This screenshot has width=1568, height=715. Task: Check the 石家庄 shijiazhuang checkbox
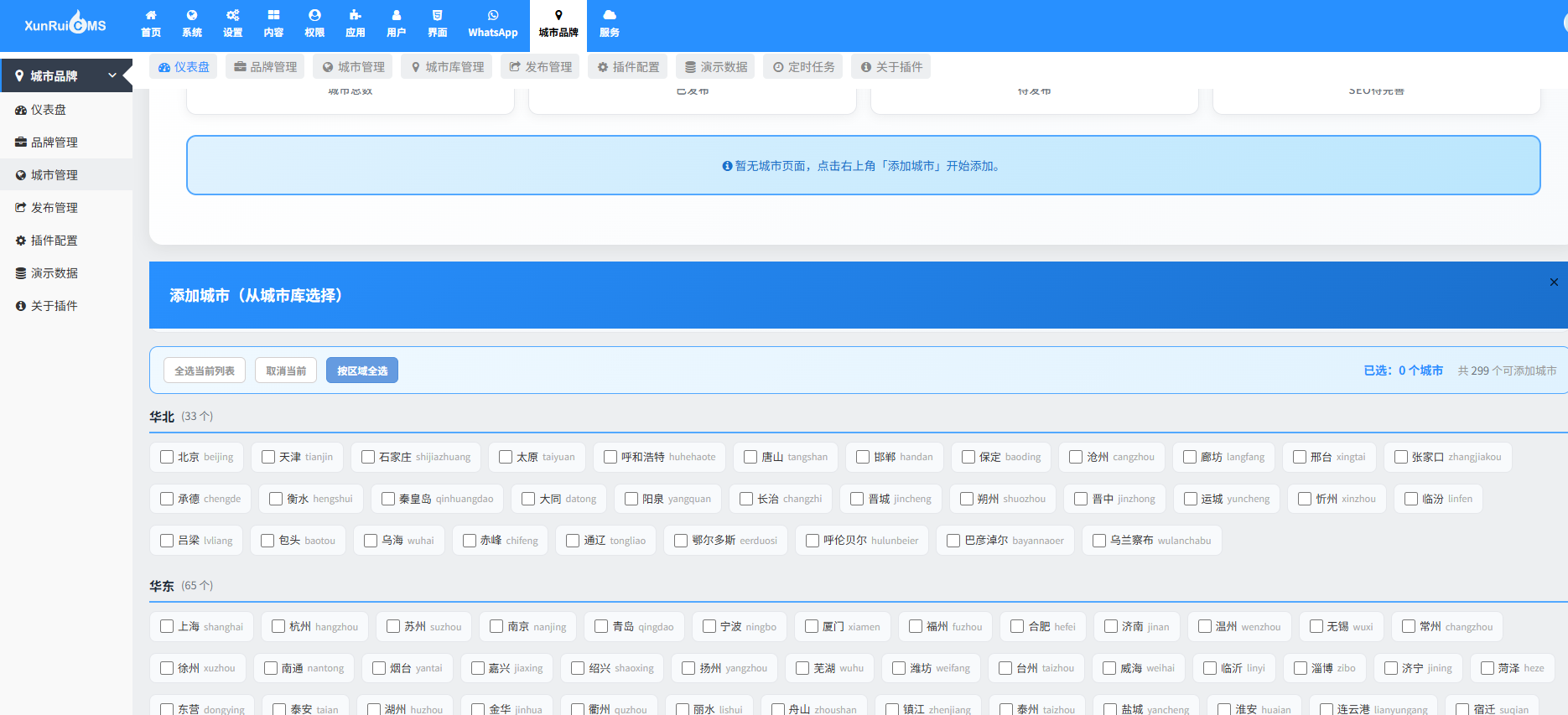(x=368, y=457)
